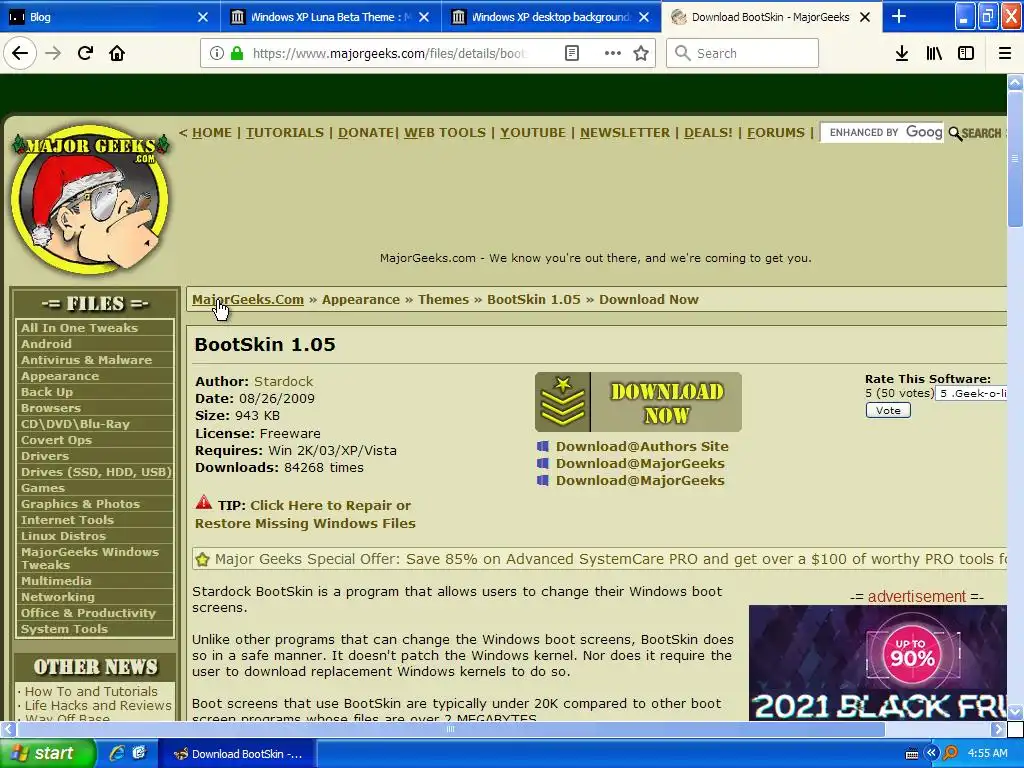Focus the address bar URL field
This screenshot has height=768, width=1024.
[x=389, y=53]
